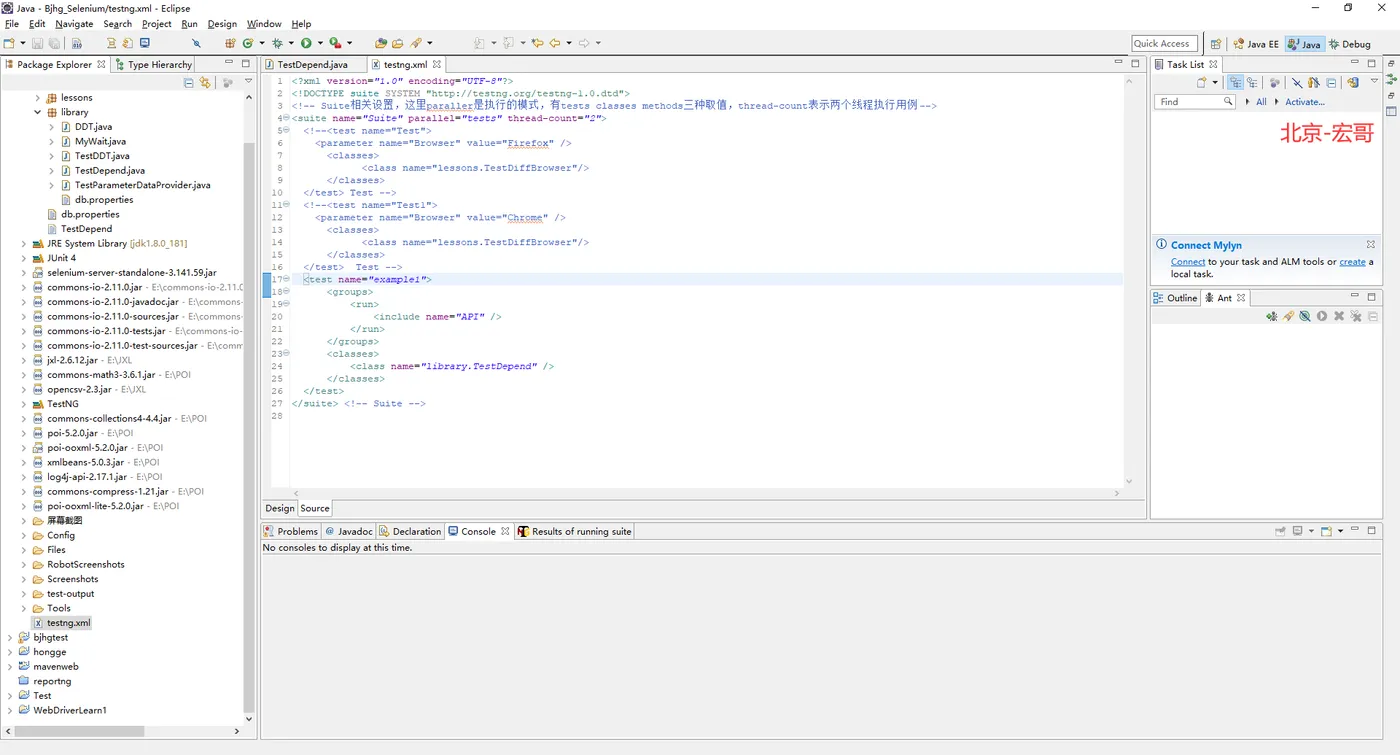Open Results of running suite tab

click(574, 531)
